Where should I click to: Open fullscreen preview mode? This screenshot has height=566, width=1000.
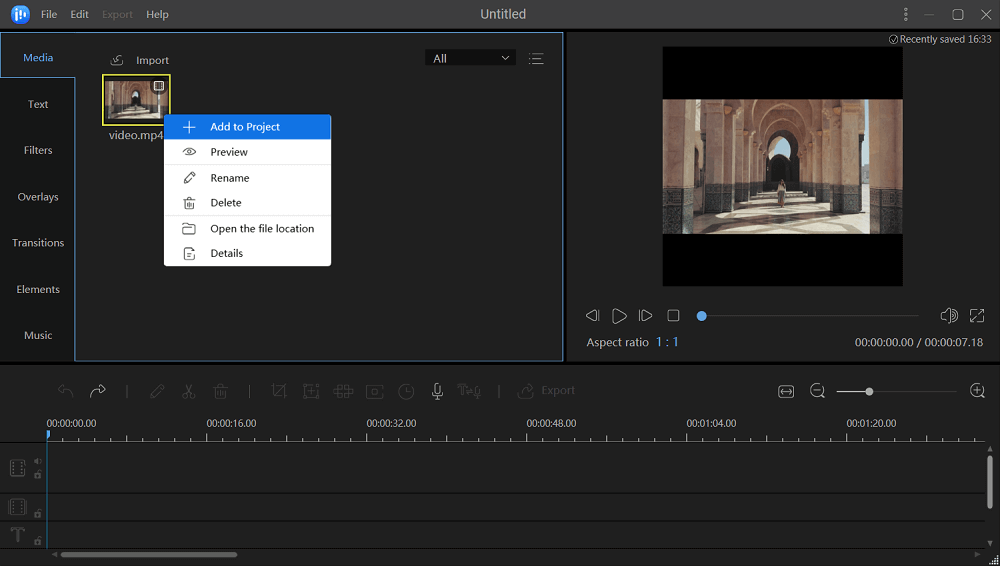coord(977,316)
